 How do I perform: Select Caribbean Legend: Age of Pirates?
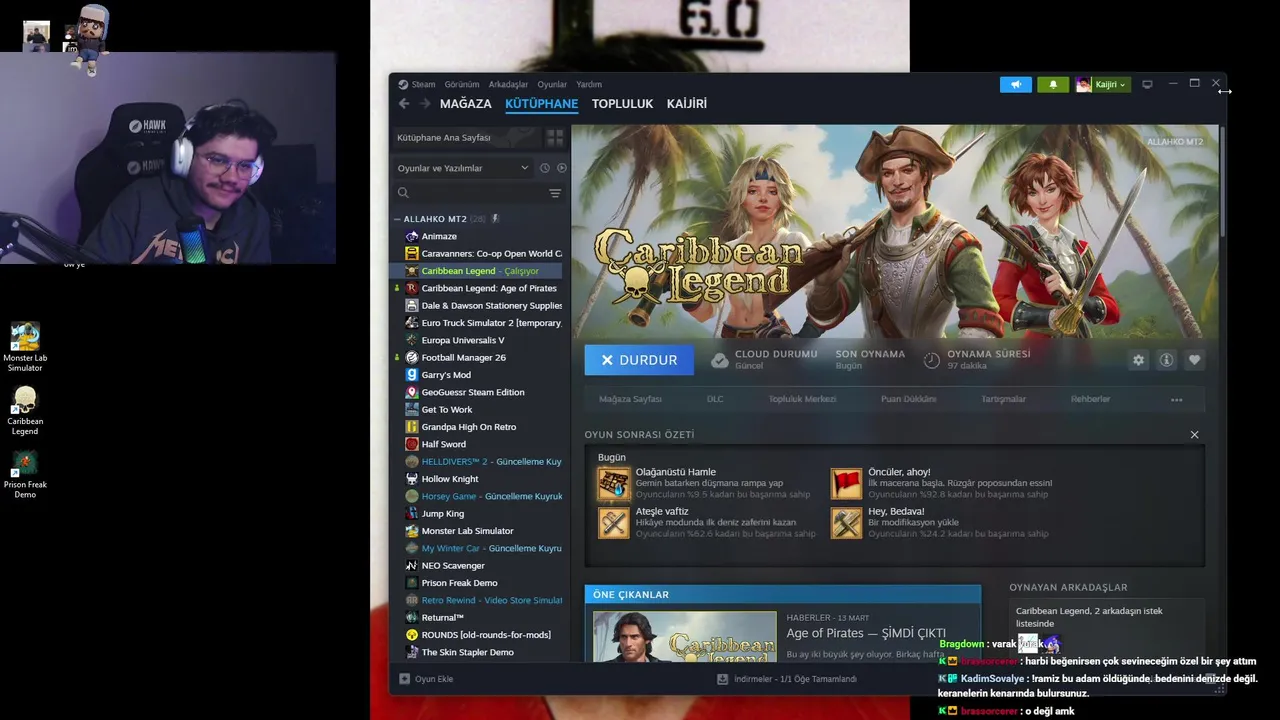pos(480,288)
